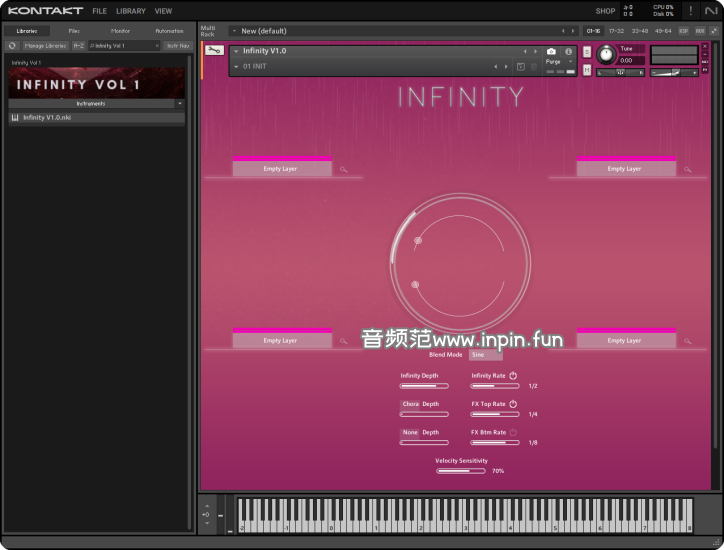Toggle the Infinity Rate power button
This screenshot has height=550, width=724.
(x=513, y=376)
